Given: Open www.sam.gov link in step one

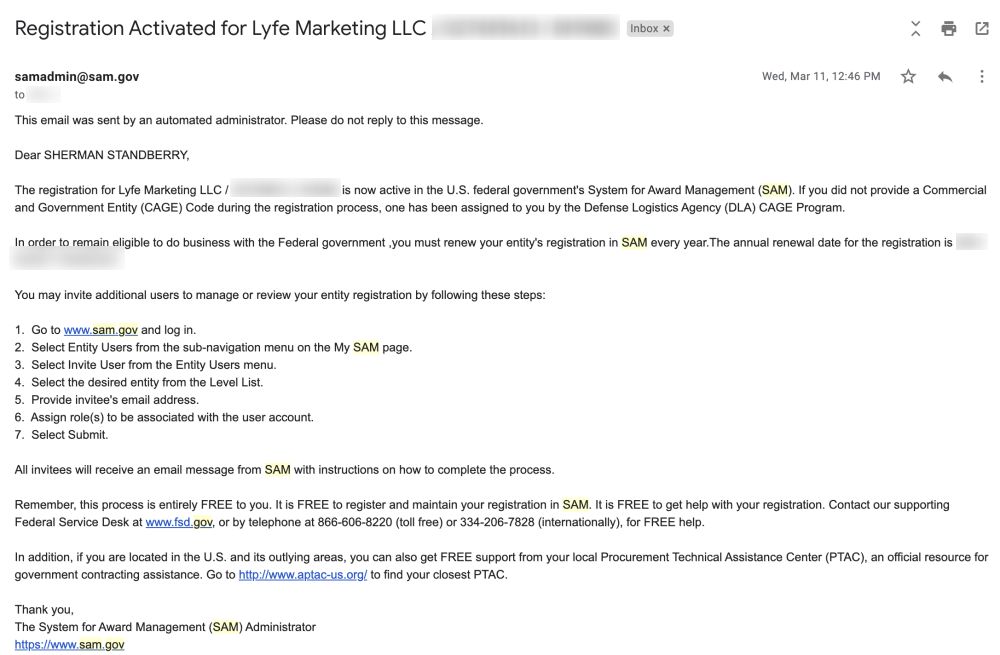Looking at the screenshot, I should [101, 330].
